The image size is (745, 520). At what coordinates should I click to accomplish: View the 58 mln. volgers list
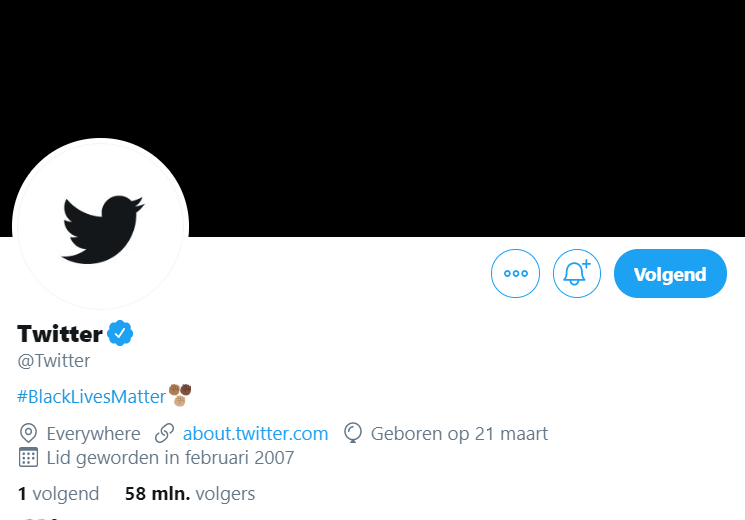[x=190, y=494]
